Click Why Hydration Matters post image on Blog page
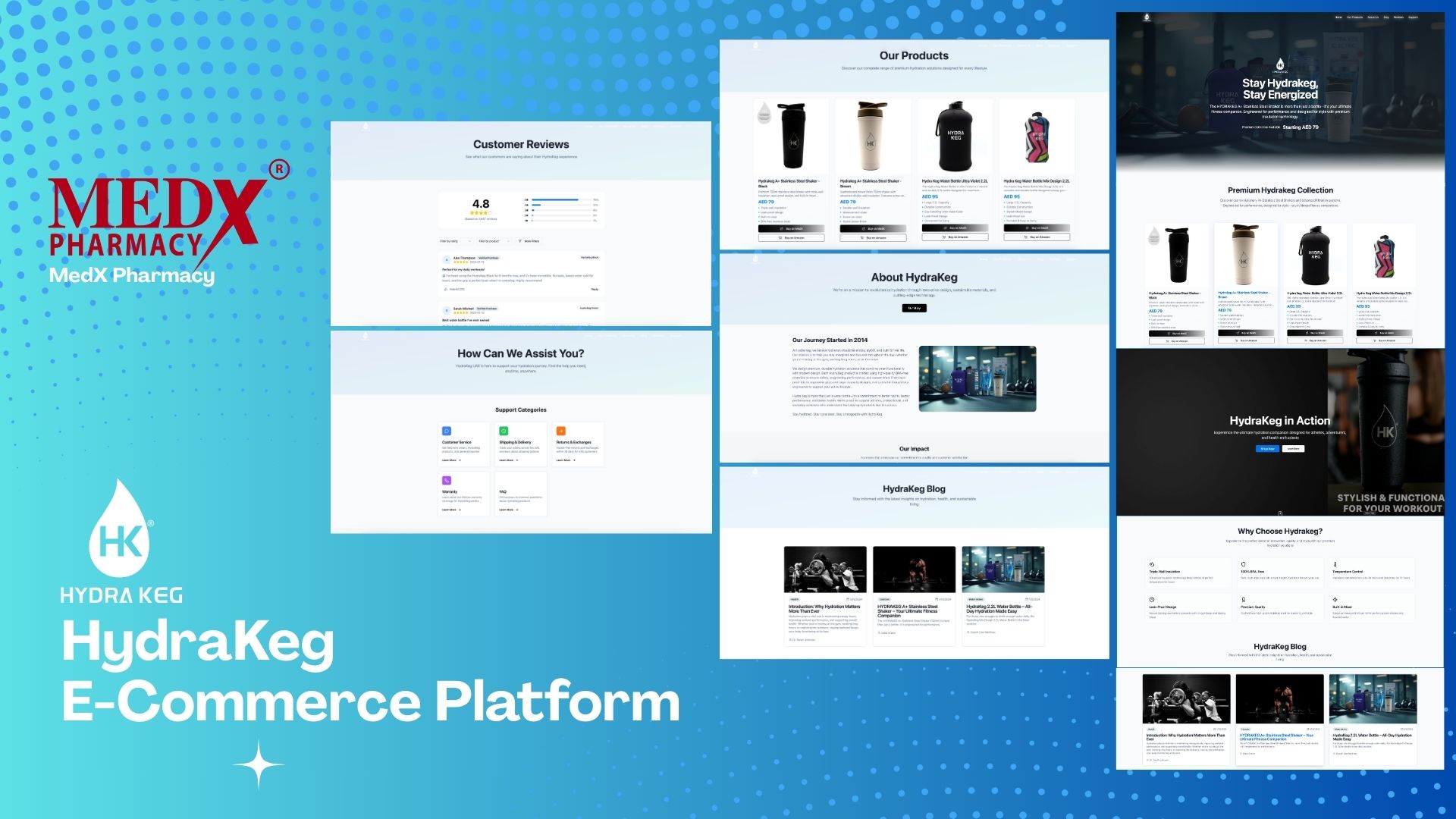The height and width of the screenshot is (819, 1456). (825, 569)
